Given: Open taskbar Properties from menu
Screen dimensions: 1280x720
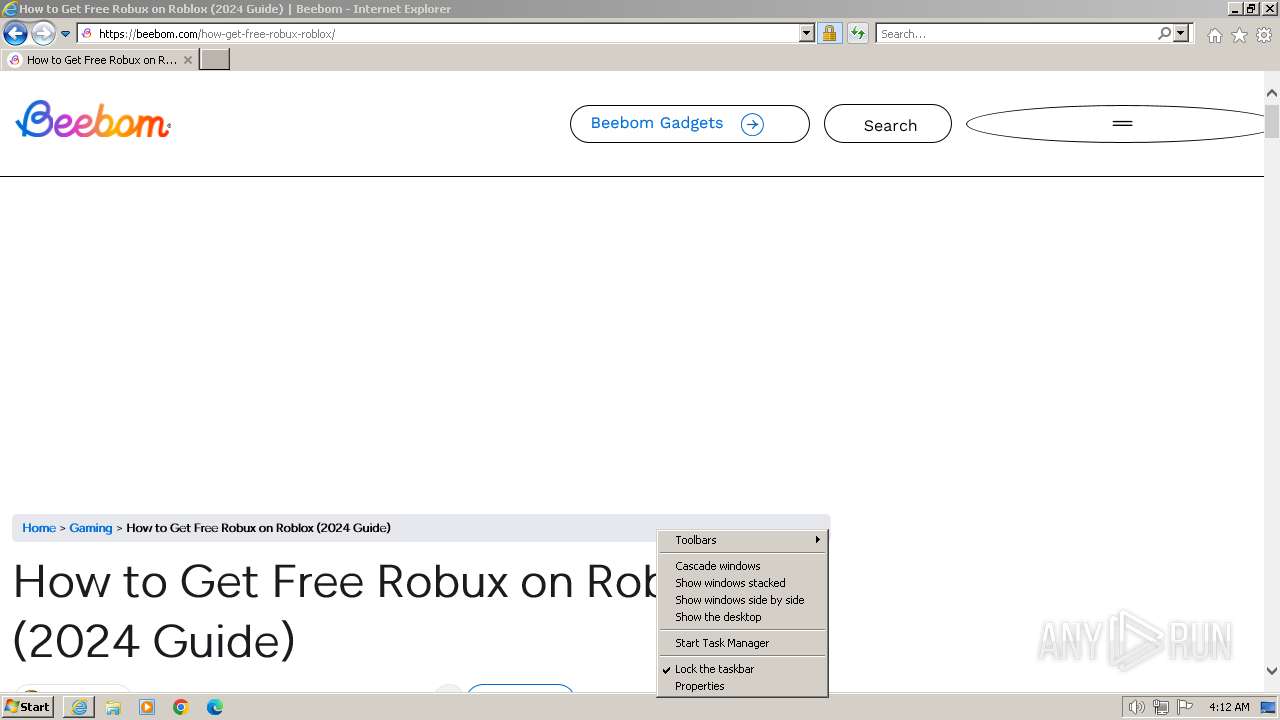Looking at the screenshot, I should pos(743,686).
